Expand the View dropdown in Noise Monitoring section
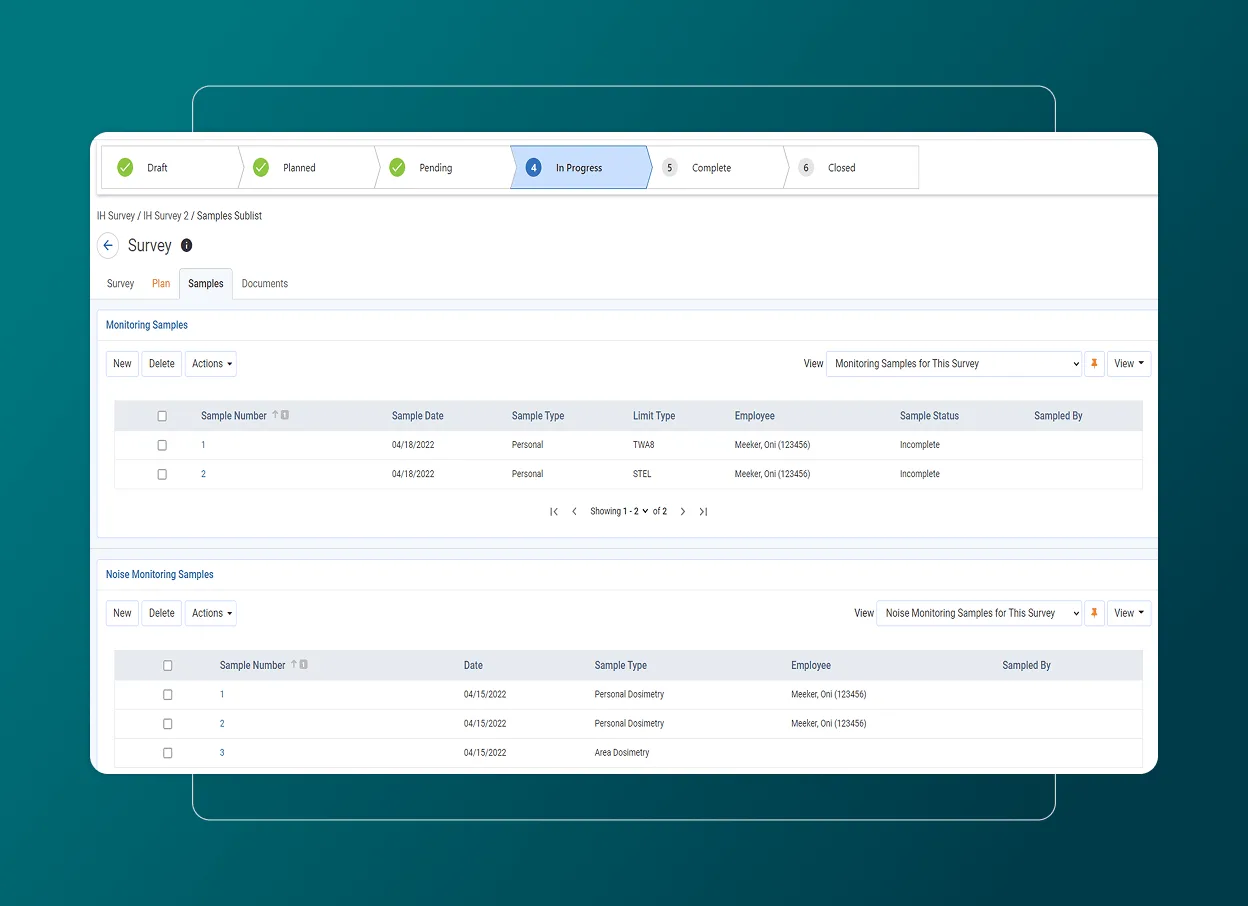The image size is (1248, 906). tap(1128, 612)
